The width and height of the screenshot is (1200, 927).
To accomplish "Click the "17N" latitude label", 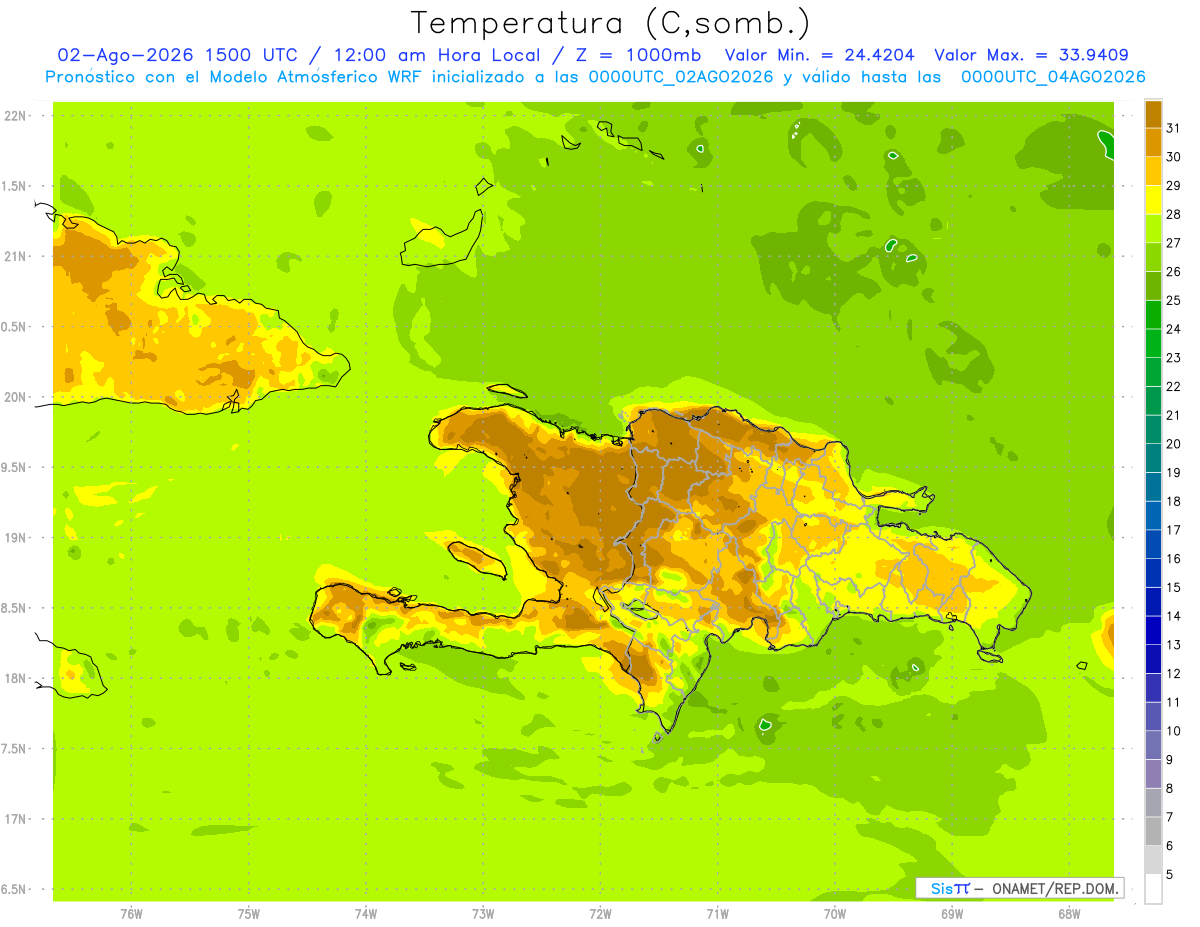I will [16, 819].
